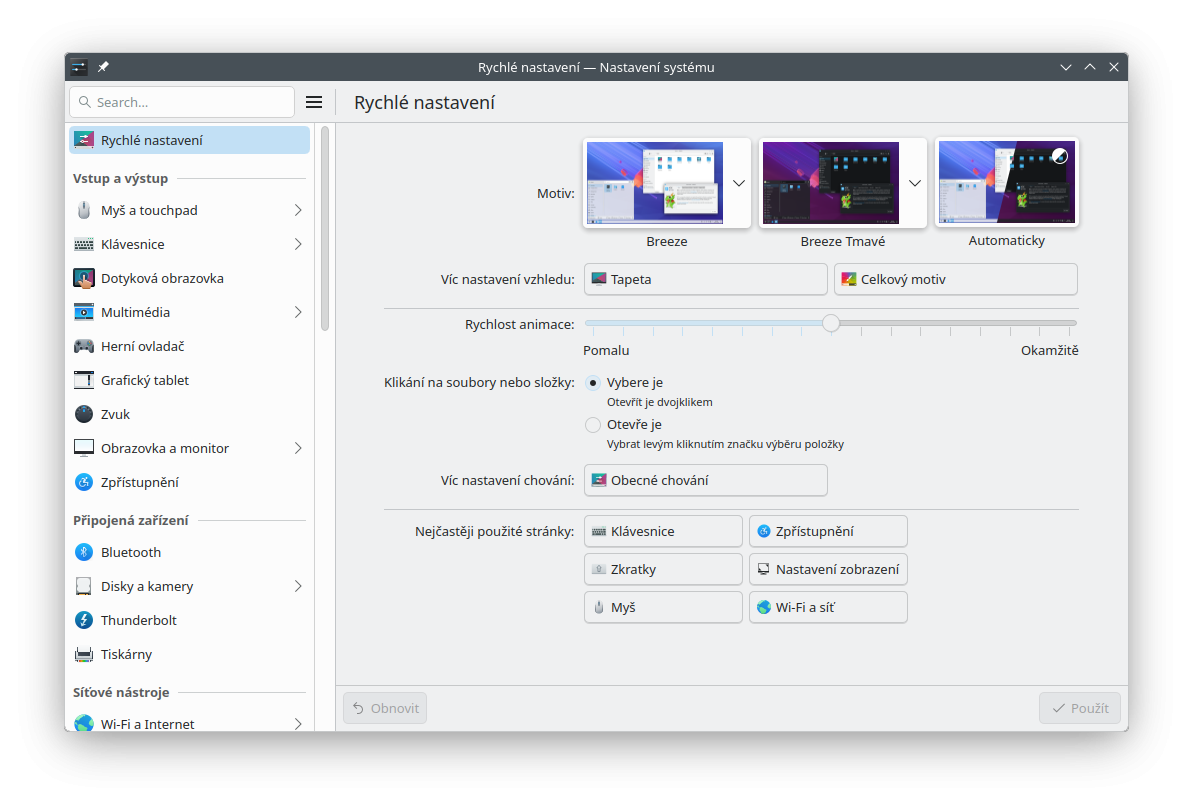Screen dimensions: 1193x808
Task: Click the Zvuk sound icon
Action: [84, 414]
